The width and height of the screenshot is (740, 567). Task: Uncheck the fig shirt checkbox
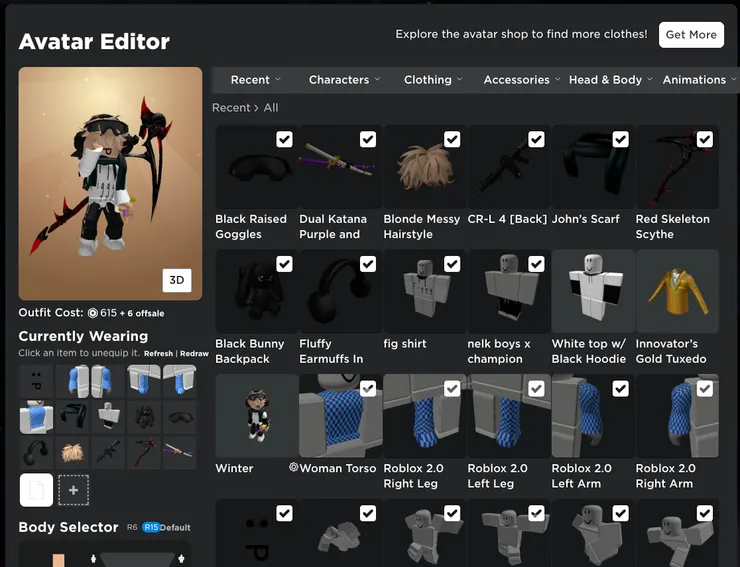pyautogui.click(x=452, y=264)
